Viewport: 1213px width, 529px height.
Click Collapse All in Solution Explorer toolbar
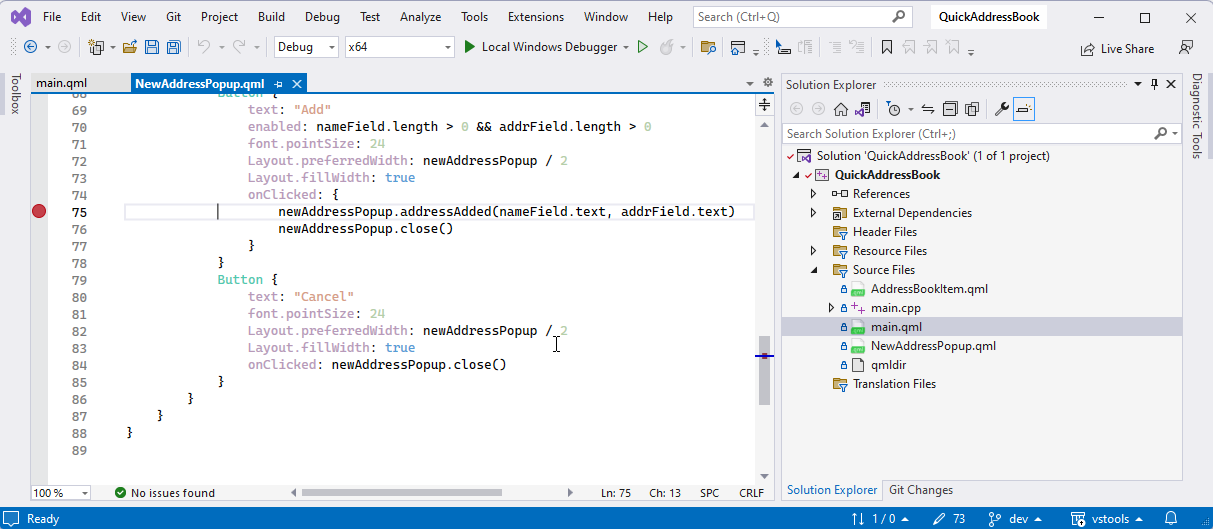tap(950, 109)
